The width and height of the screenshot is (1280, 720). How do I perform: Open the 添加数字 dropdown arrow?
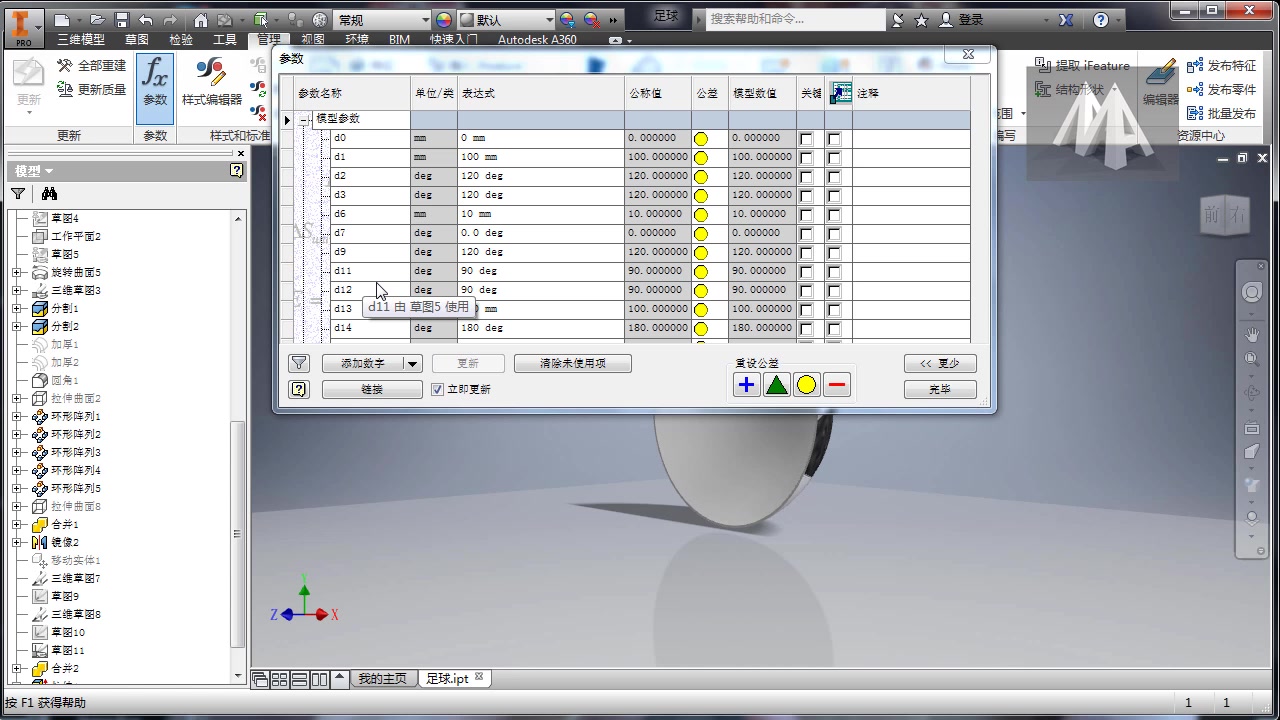[x=414, y=363]
